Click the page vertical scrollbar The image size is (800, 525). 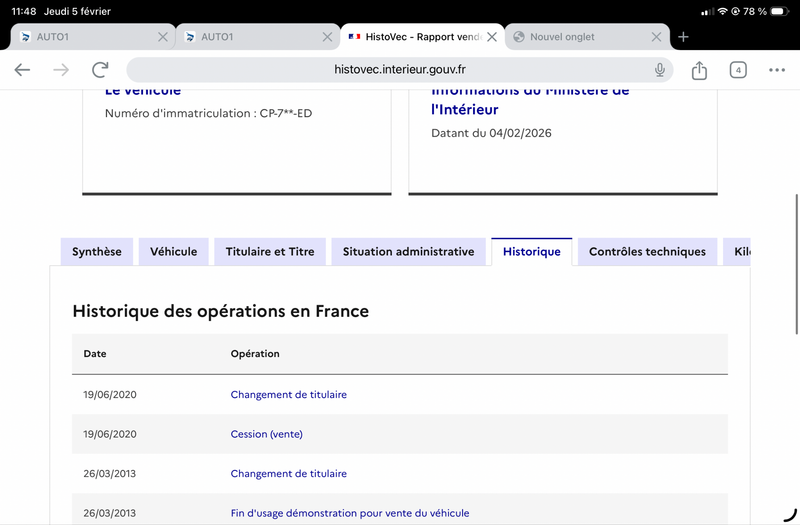point(797,264)
